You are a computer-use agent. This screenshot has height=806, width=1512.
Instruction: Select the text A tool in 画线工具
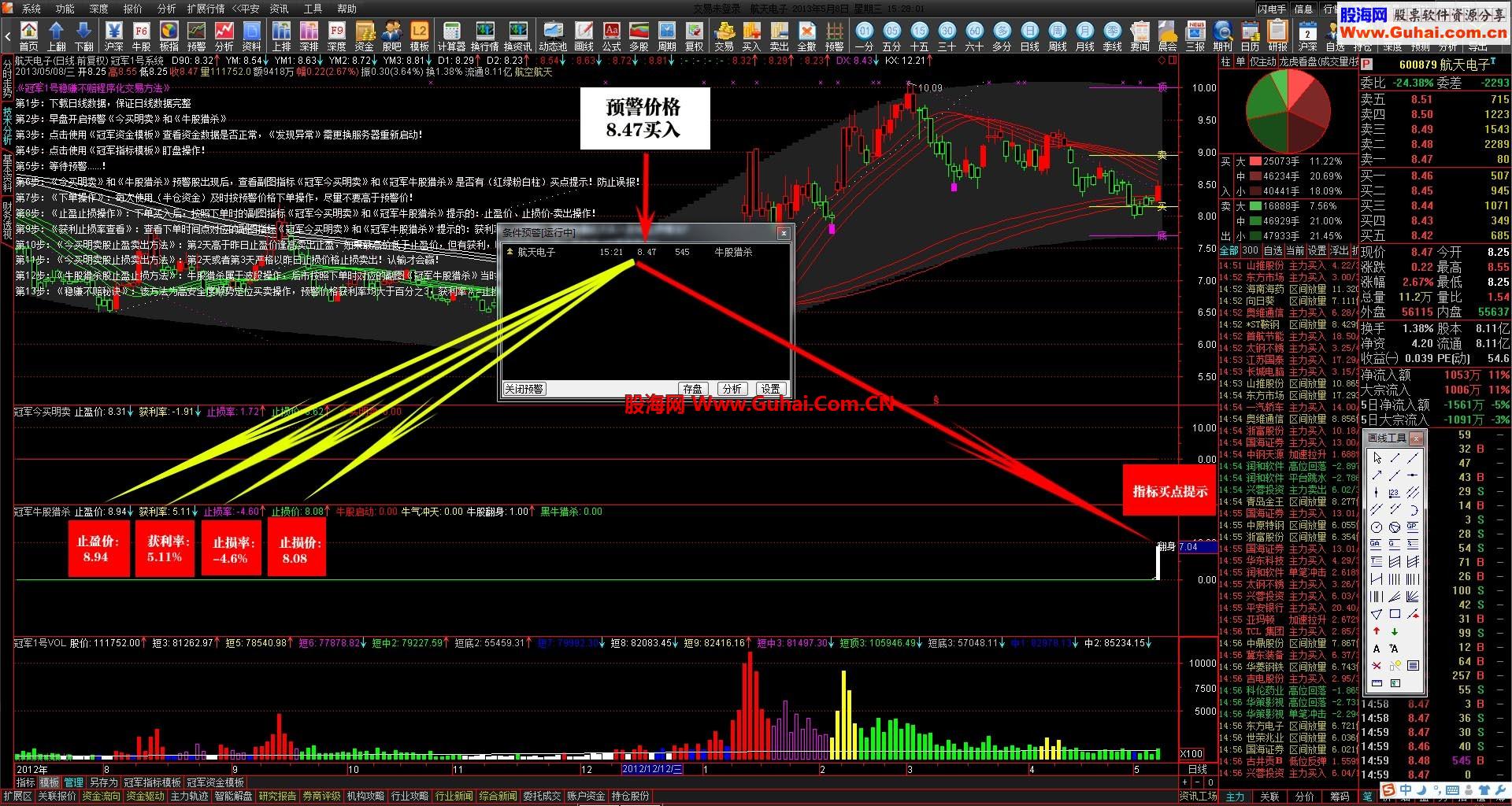(1377, 649)
